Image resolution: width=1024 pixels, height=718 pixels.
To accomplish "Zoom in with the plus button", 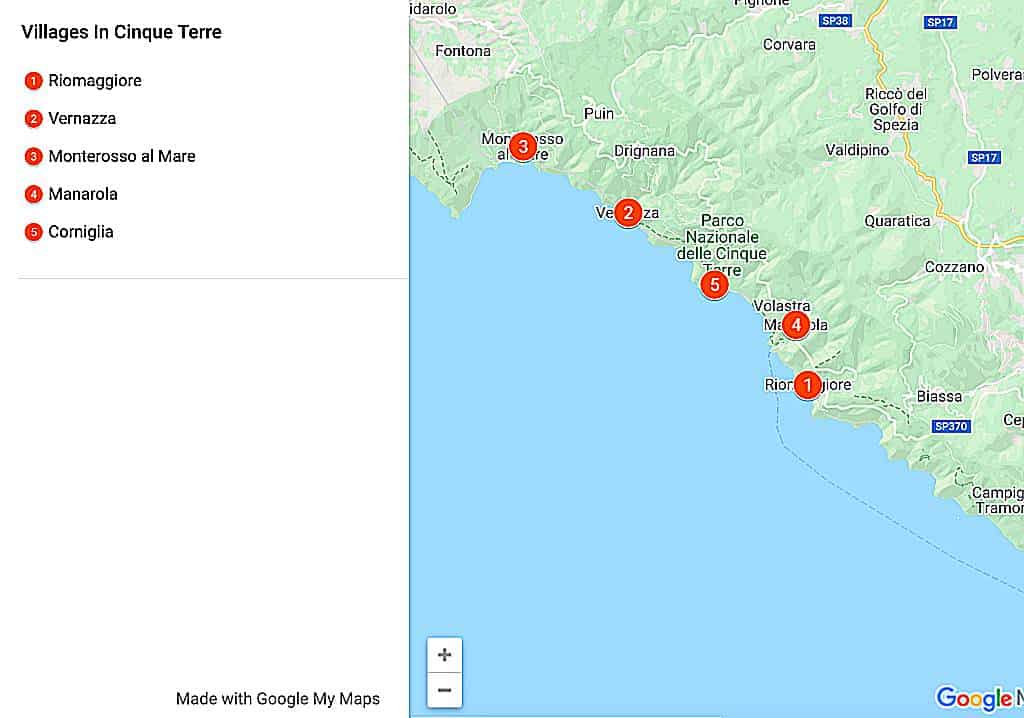I will point(444,655).
